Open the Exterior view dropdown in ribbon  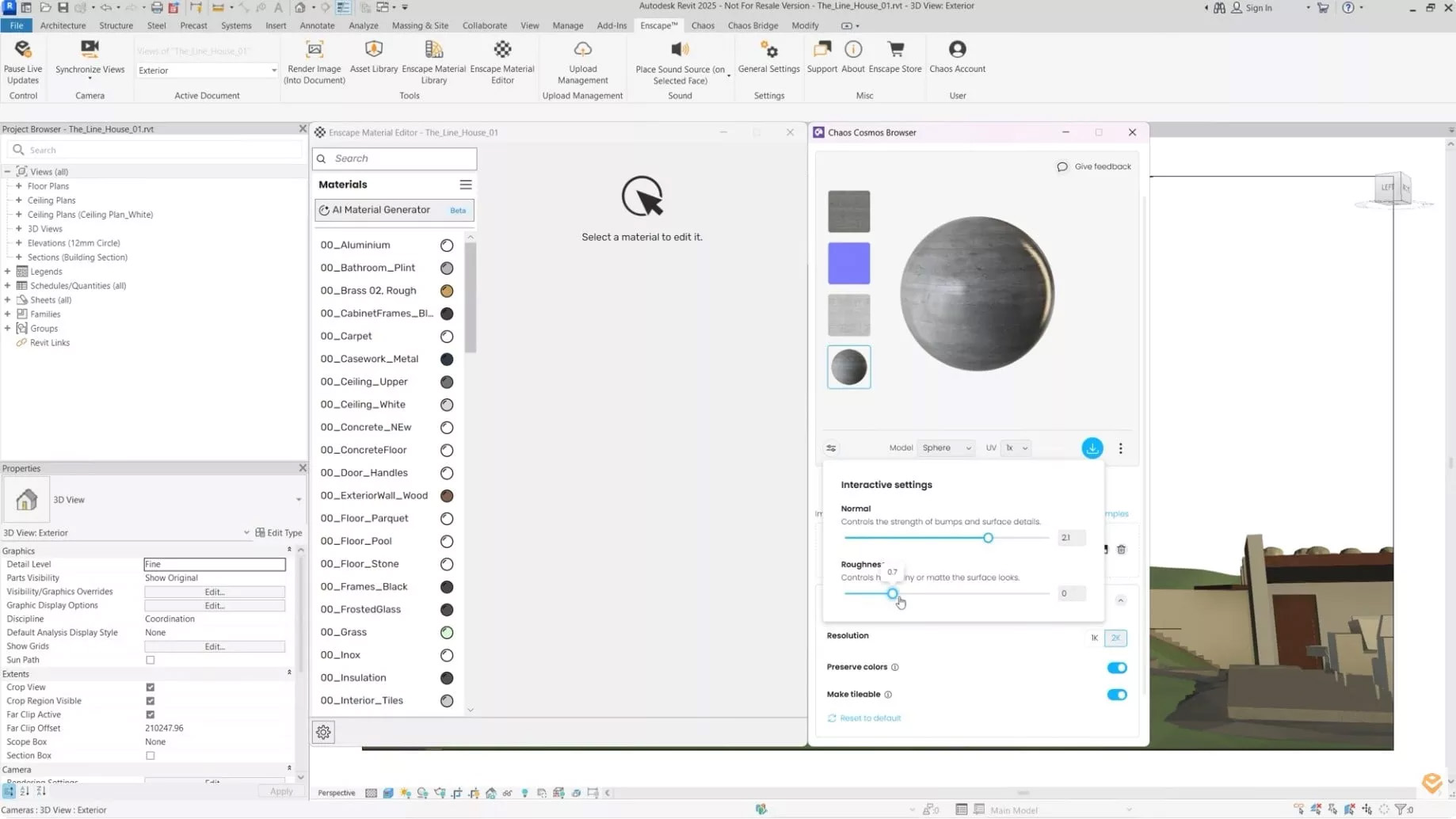[x=207, y=70]
